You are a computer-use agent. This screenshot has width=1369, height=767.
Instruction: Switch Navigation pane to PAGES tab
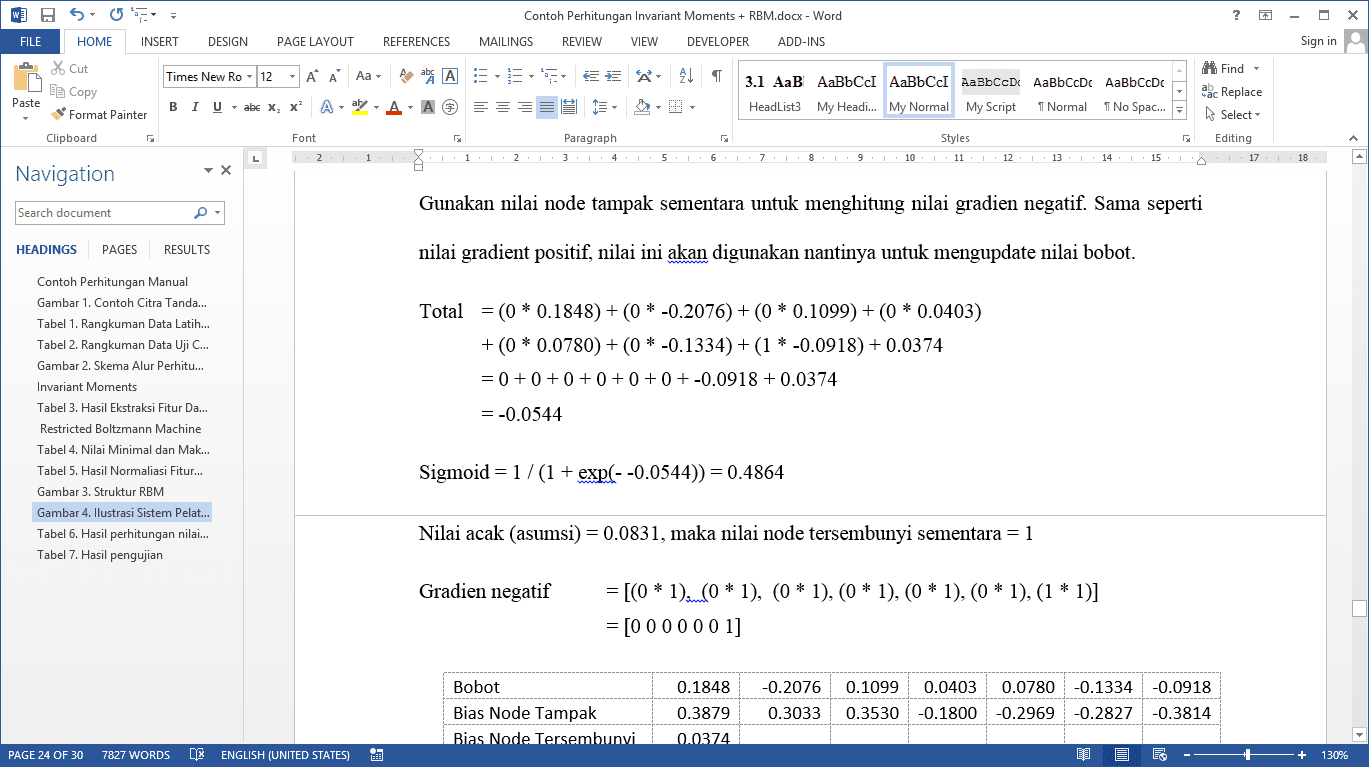click(119, 250)
